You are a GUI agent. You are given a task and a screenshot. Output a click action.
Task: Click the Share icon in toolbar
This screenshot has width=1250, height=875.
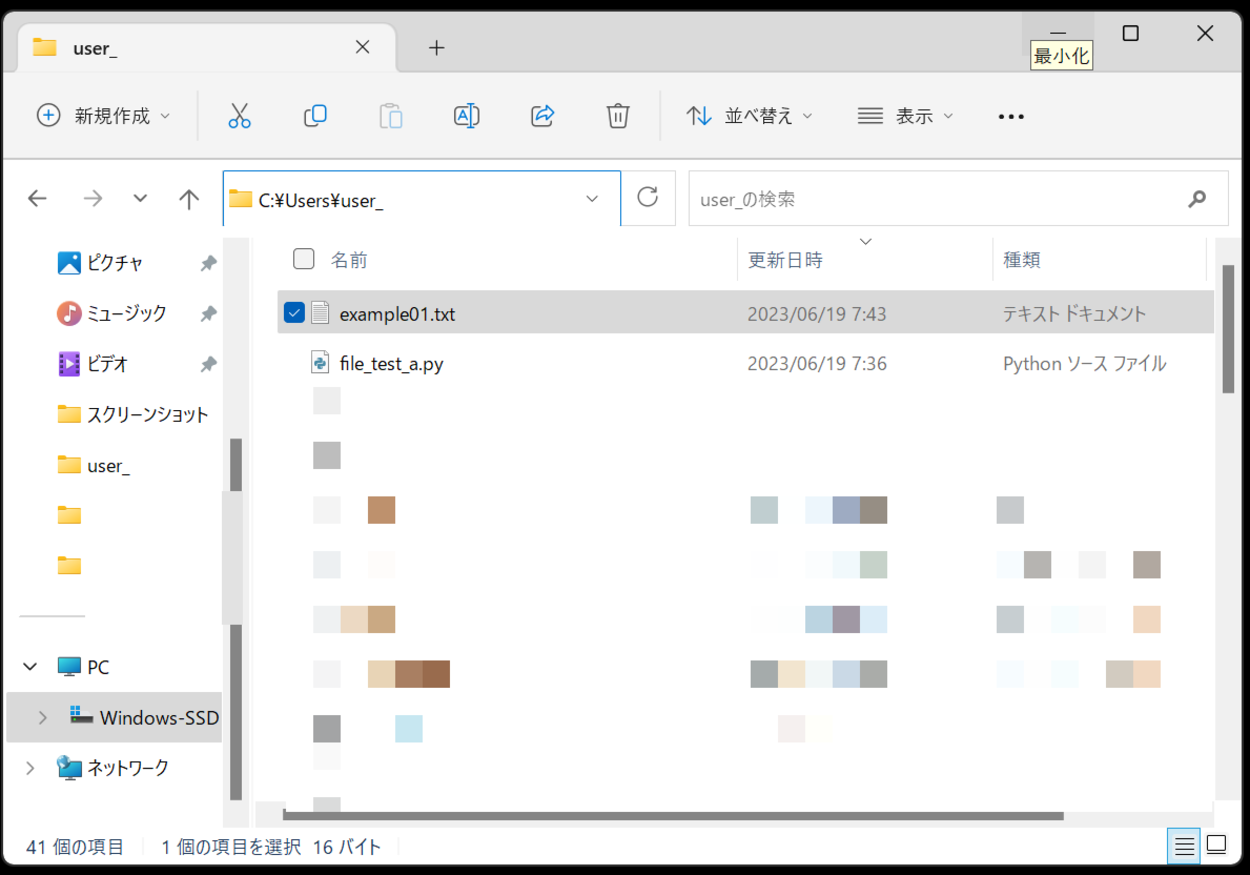pos(542,116)
